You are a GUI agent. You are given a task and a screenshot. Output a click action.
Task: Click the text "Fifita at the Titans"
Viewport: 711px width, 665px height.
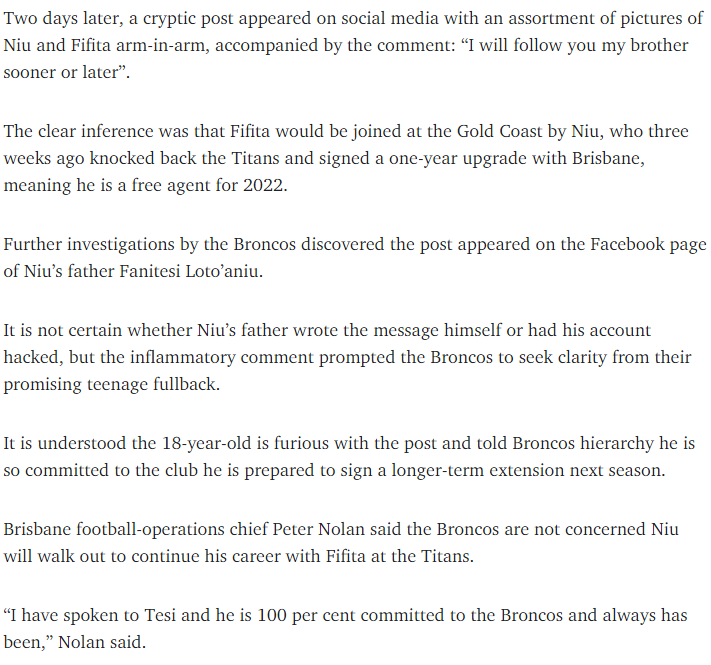pos(398,556)
